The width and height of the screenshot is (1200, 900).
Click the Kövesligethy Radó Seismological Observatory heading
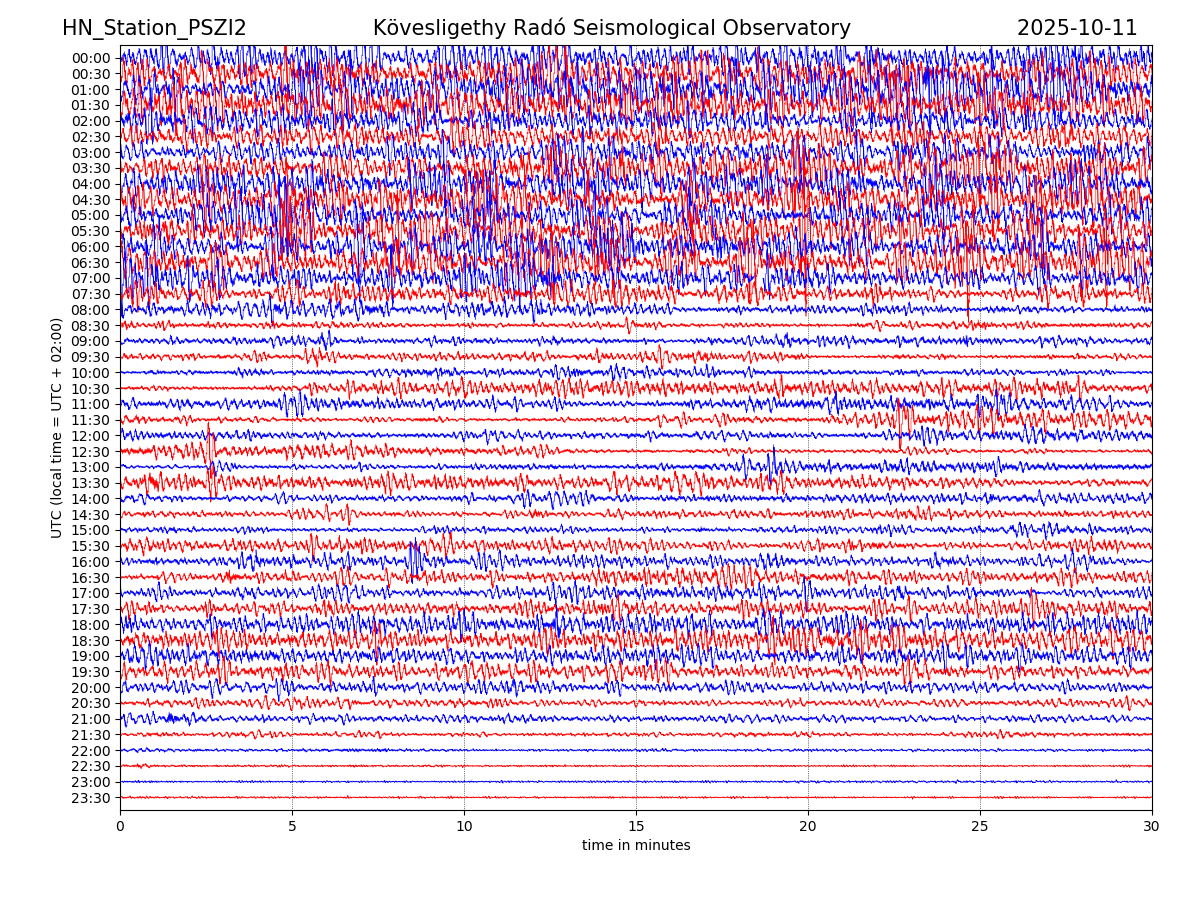pos(611,28)
